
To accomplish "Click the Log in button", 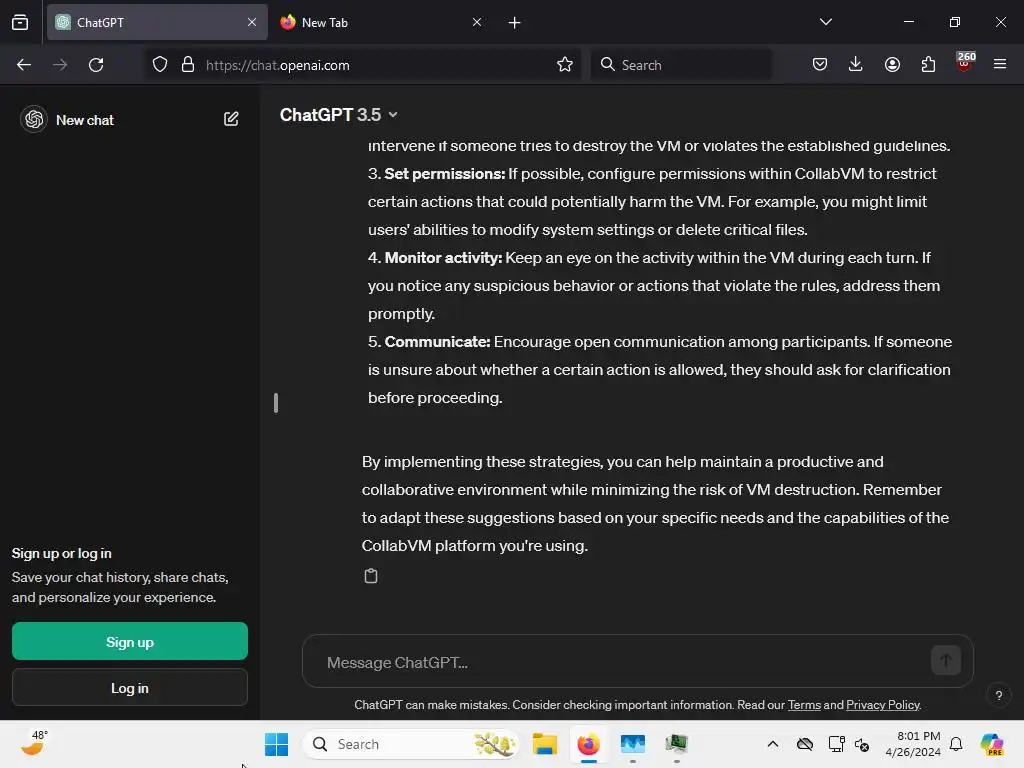I will click(130, 687).
